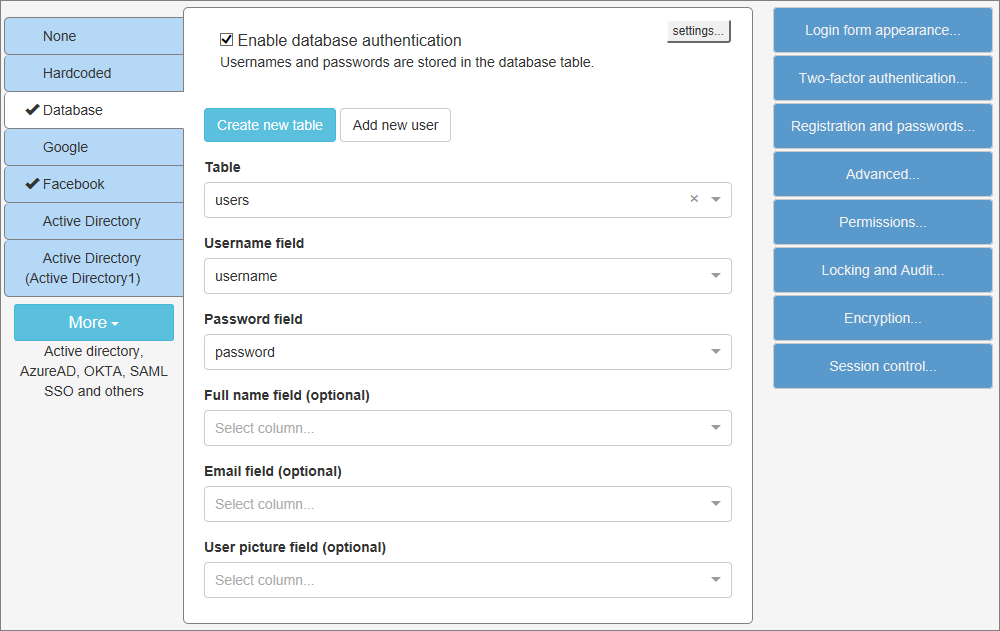Open settings for database authentication
Screen dimensions: 1000x631
(x=698, y=31)
